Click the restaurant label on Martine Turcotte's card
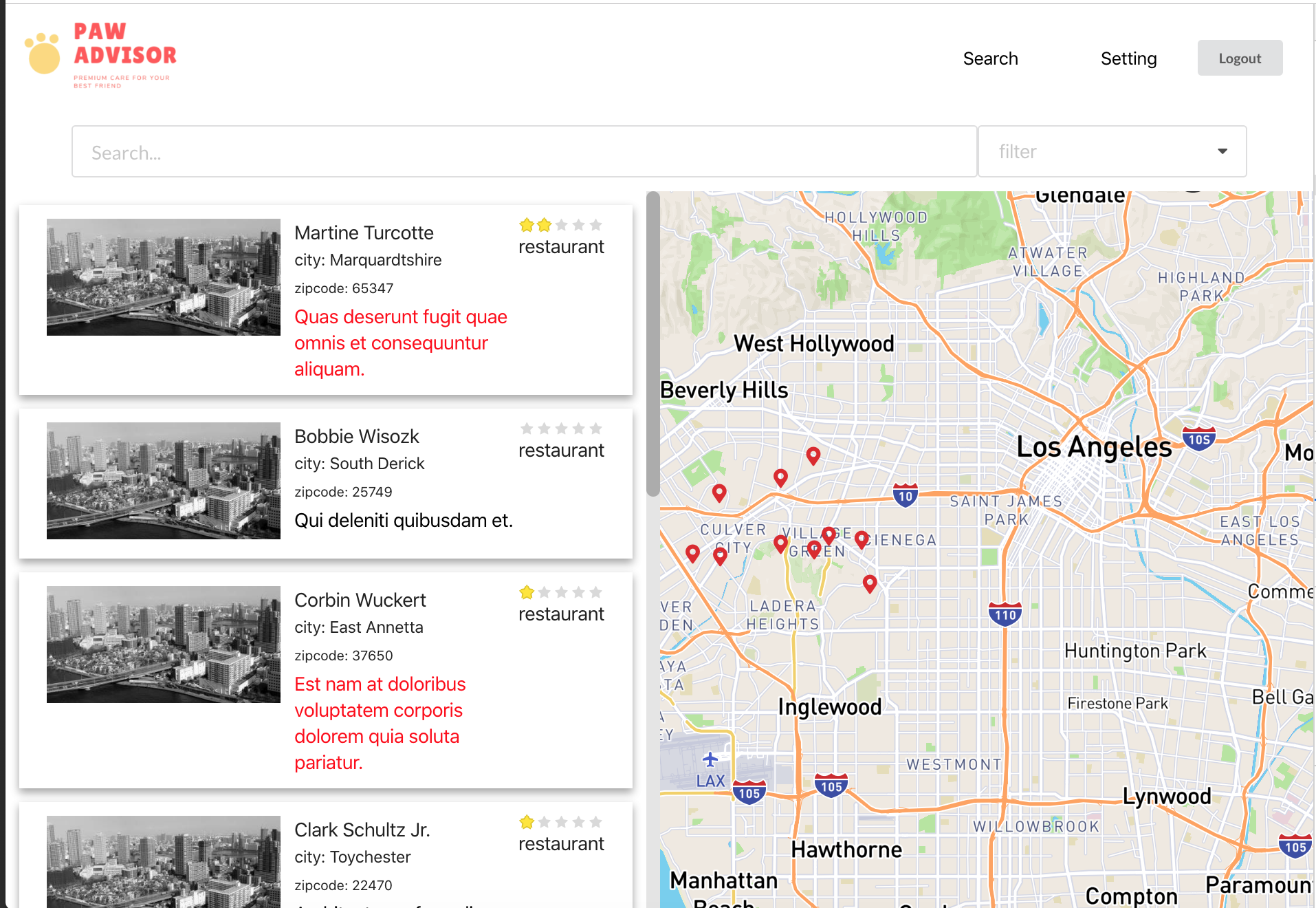1316x908 pixels. pyautogui.click(x=561, y=247)
